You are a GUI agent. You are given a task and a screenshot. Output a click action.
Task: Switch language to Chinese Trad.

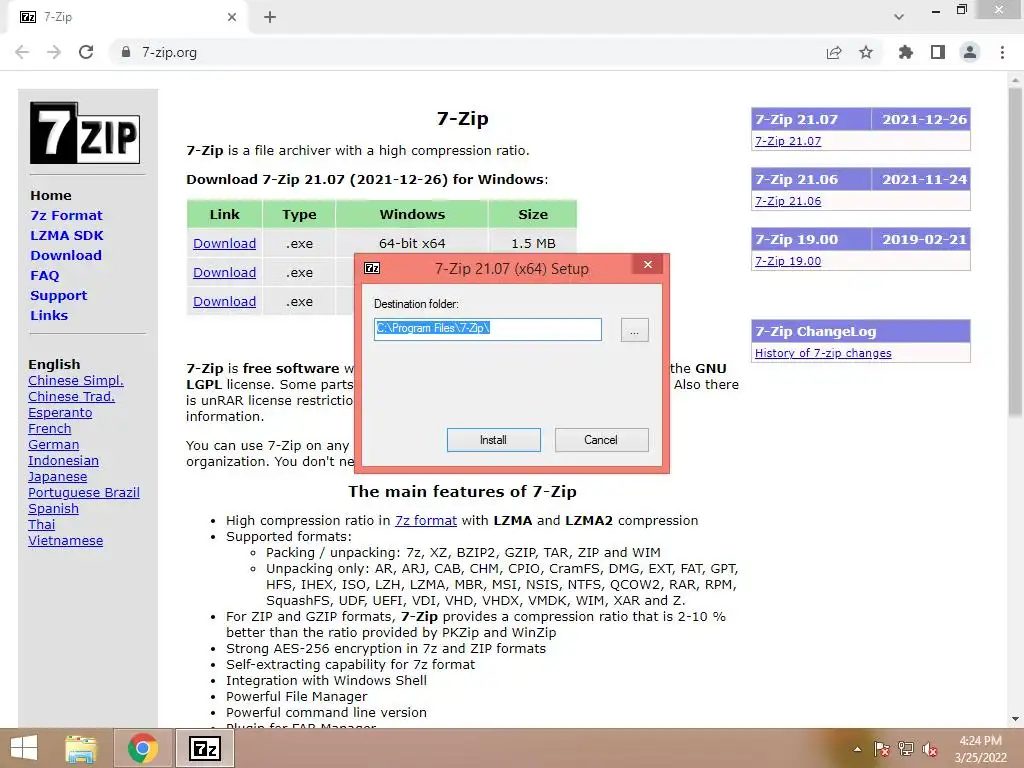tap(71, 396)
